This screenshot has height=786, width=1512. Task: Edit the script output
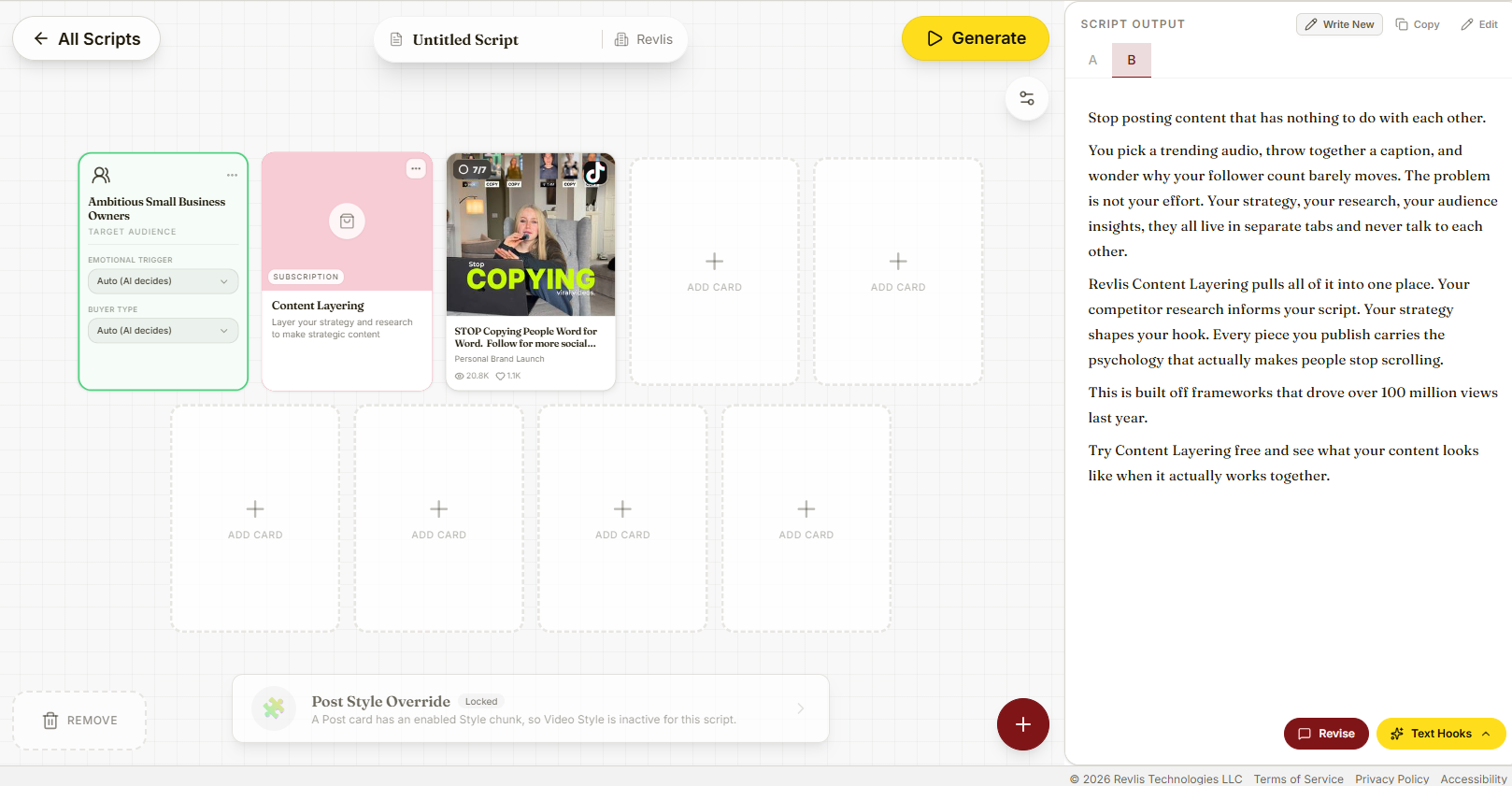1479,24
